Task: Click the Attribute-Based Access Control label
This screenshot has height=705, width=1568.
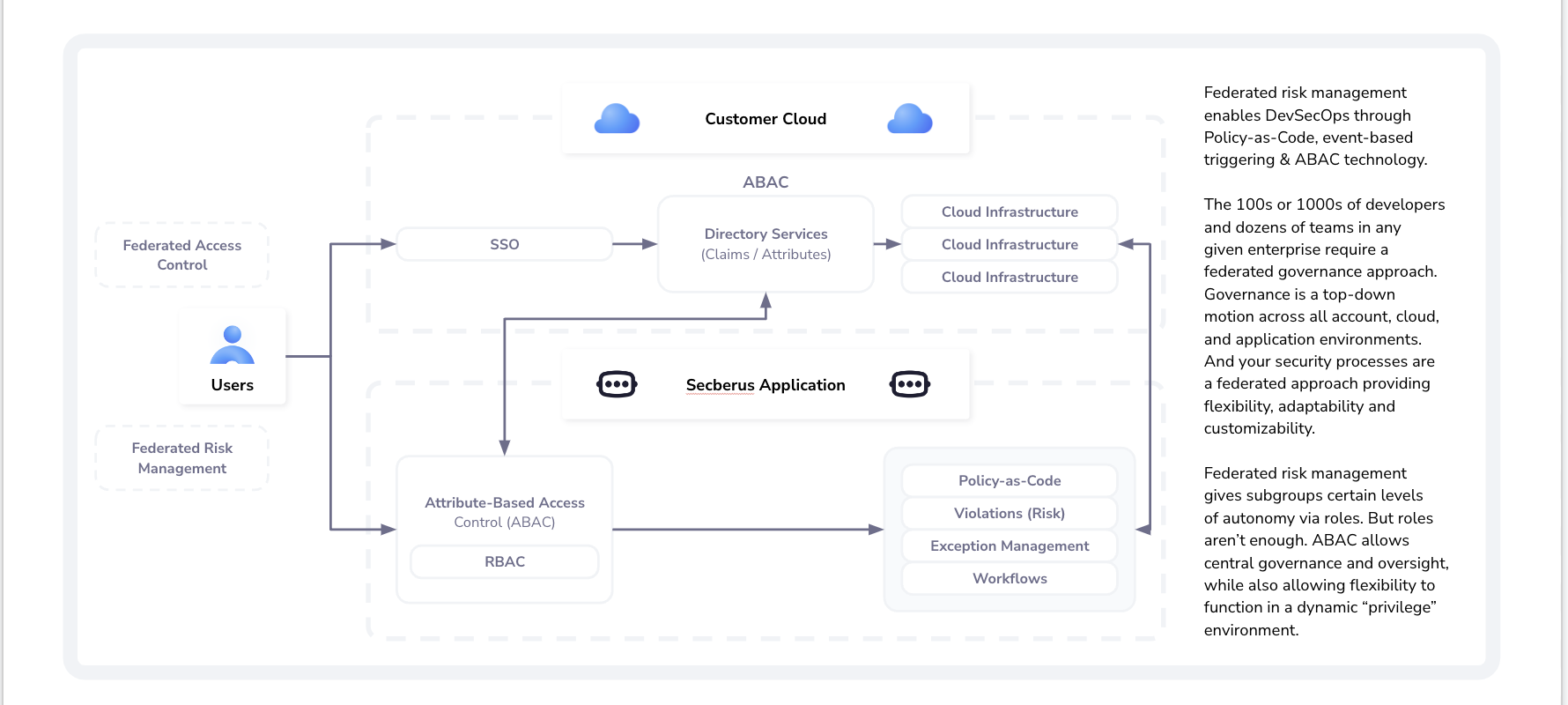Action: pos(505,512)
